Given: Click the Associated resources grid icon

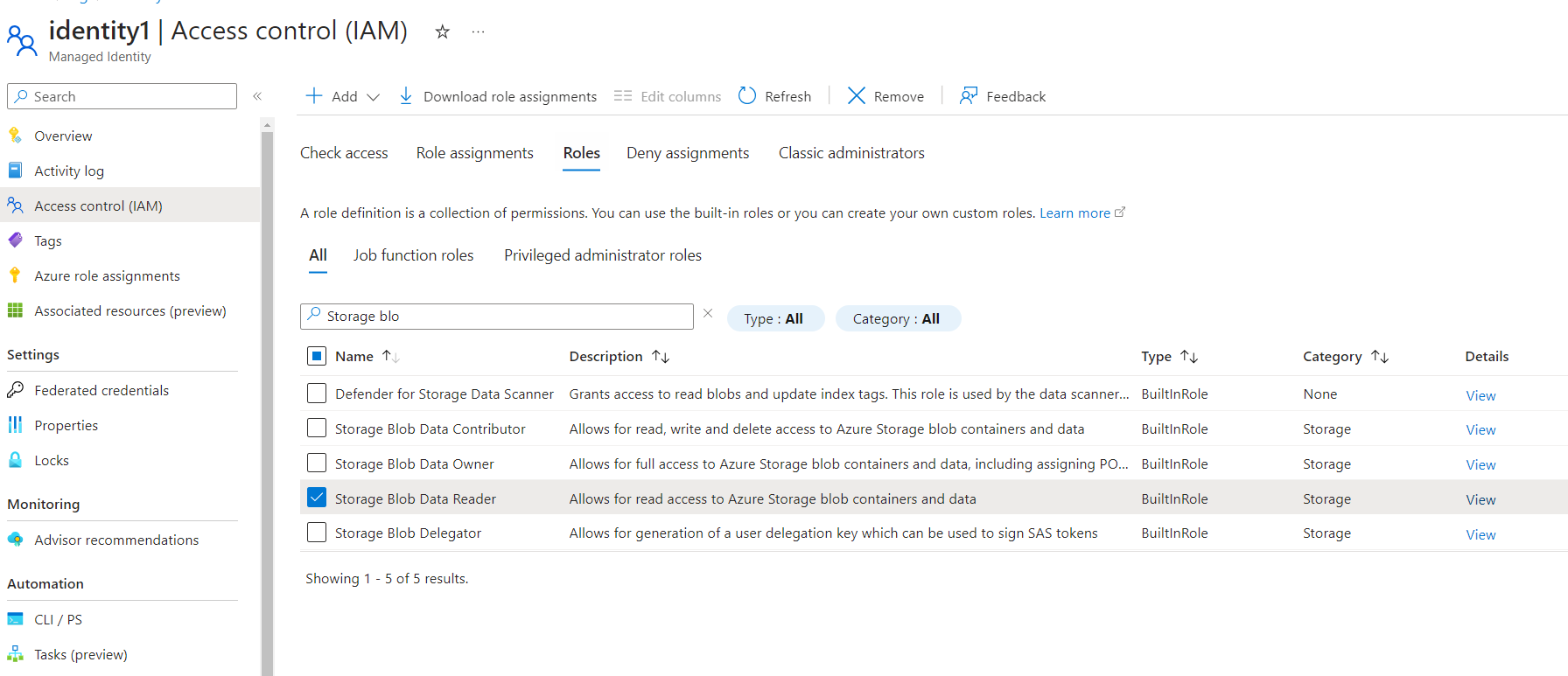Looking at the screenshot, I should tap(16, 310).
